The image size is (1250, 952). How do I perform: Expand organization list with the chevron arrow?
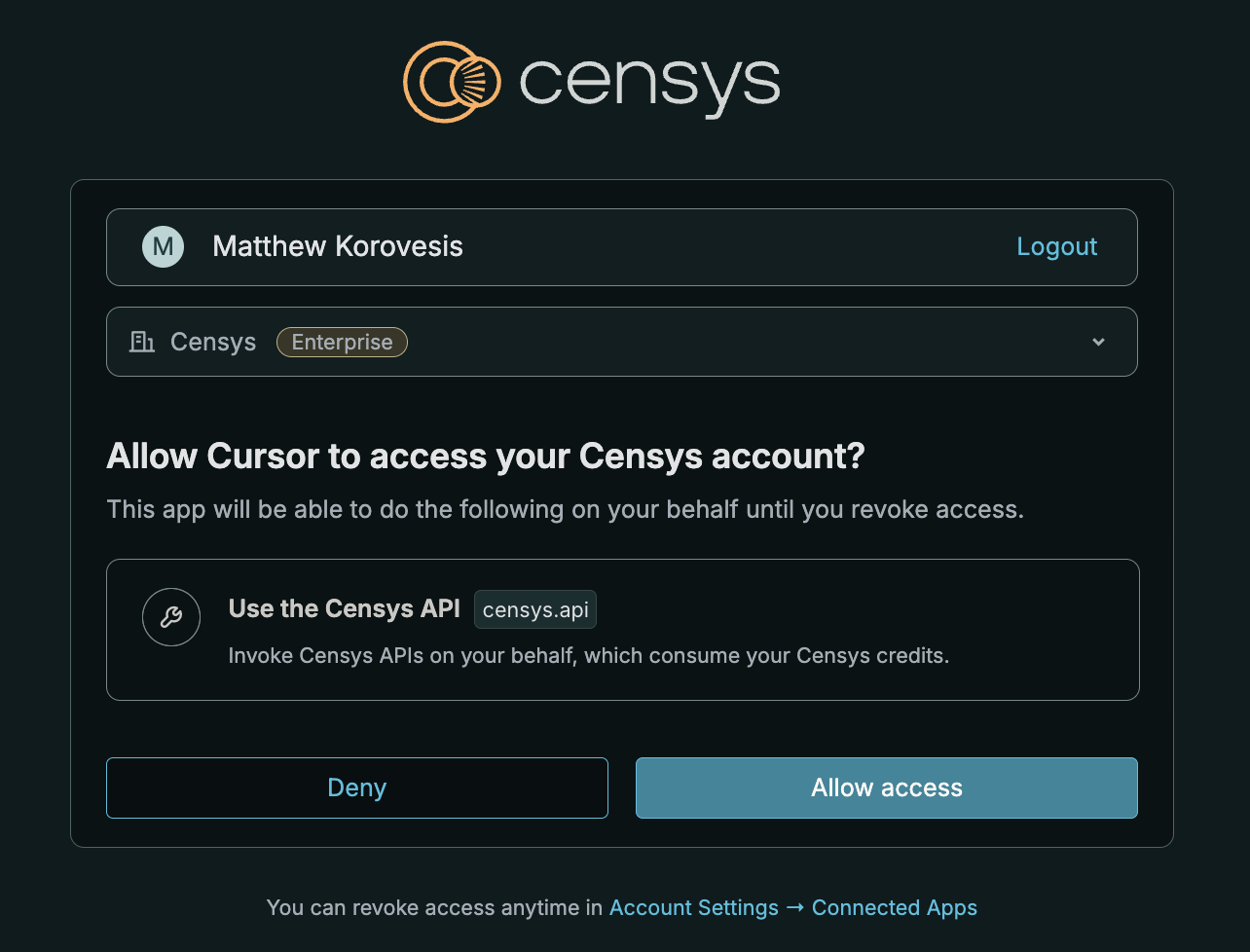tap(1098, 342)
